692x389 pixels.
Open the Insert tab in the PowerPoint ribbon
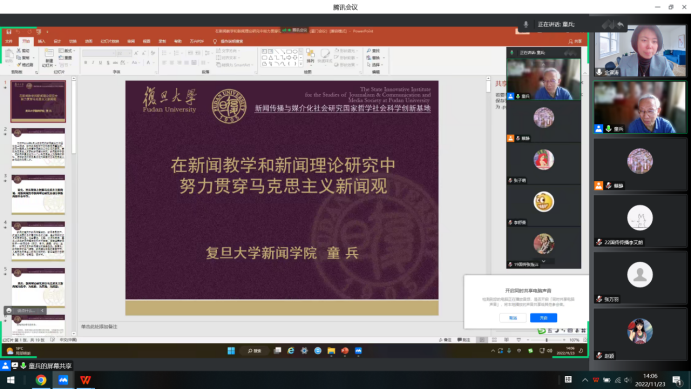[41, 42]
